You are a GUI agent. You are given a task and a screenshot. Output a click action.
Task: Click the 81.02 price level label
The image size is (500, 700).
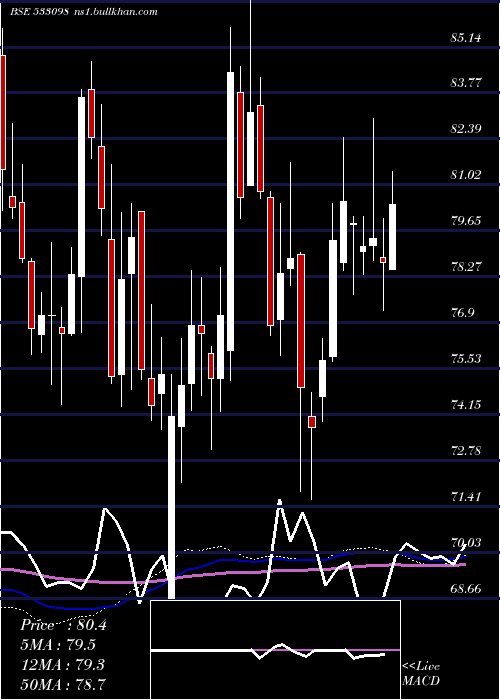tap(466, 175)
